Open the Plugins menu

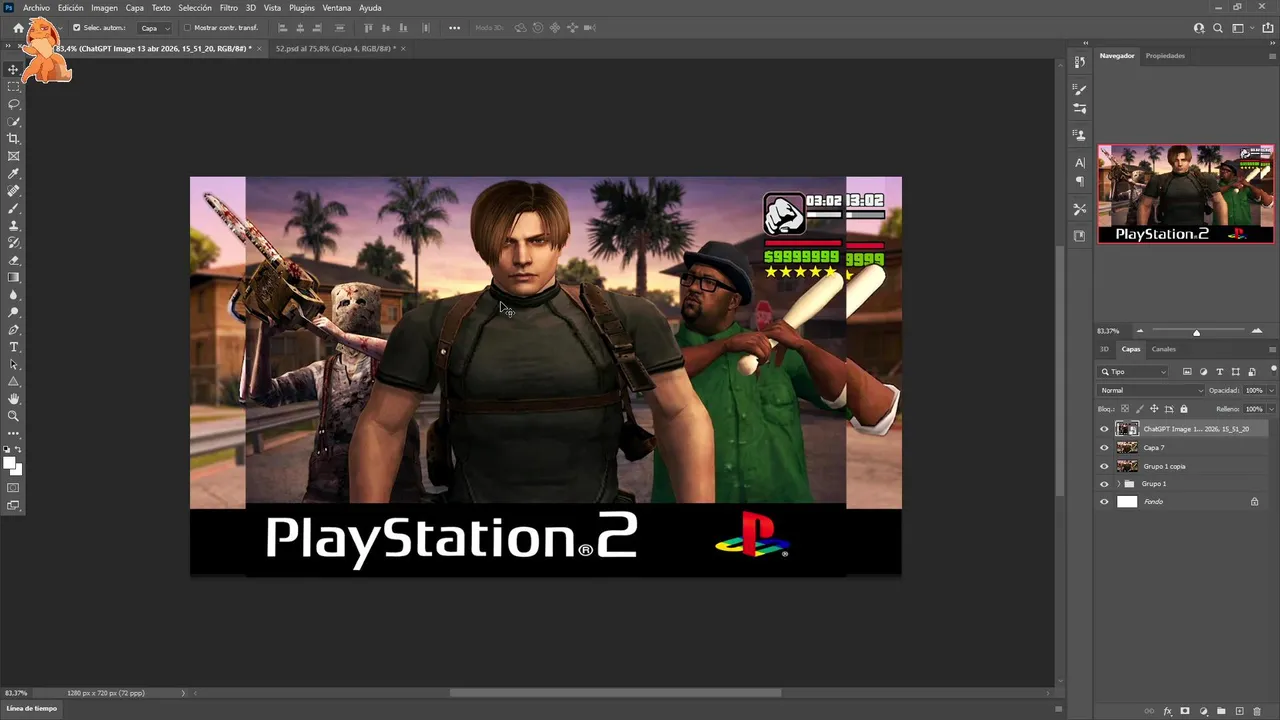tap(302, 8)
